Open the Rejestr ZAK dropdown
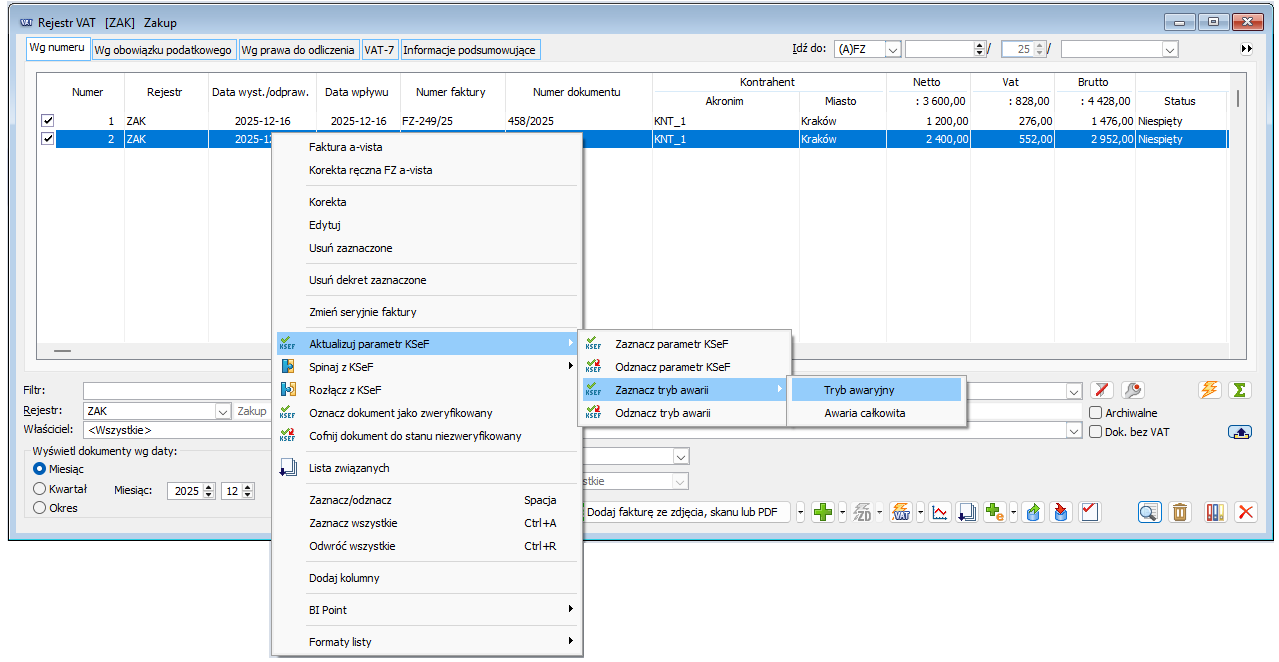1279x662 pixels. (x=222, y=411)
